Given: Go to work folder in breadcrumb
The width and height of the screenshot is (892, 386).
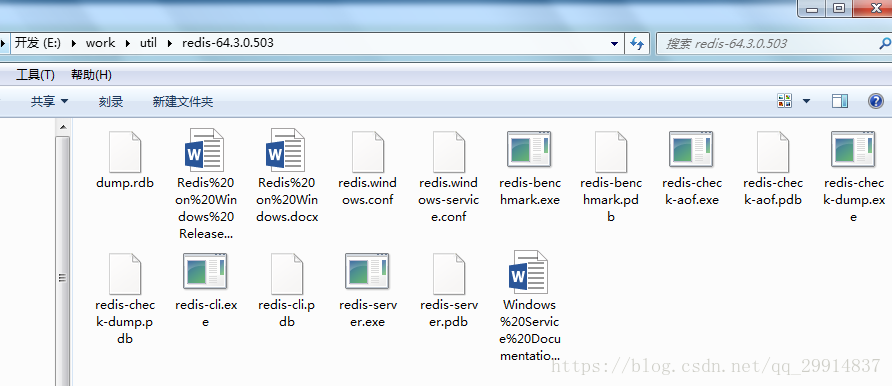Looking at the screenshot, I should point(100,43).
